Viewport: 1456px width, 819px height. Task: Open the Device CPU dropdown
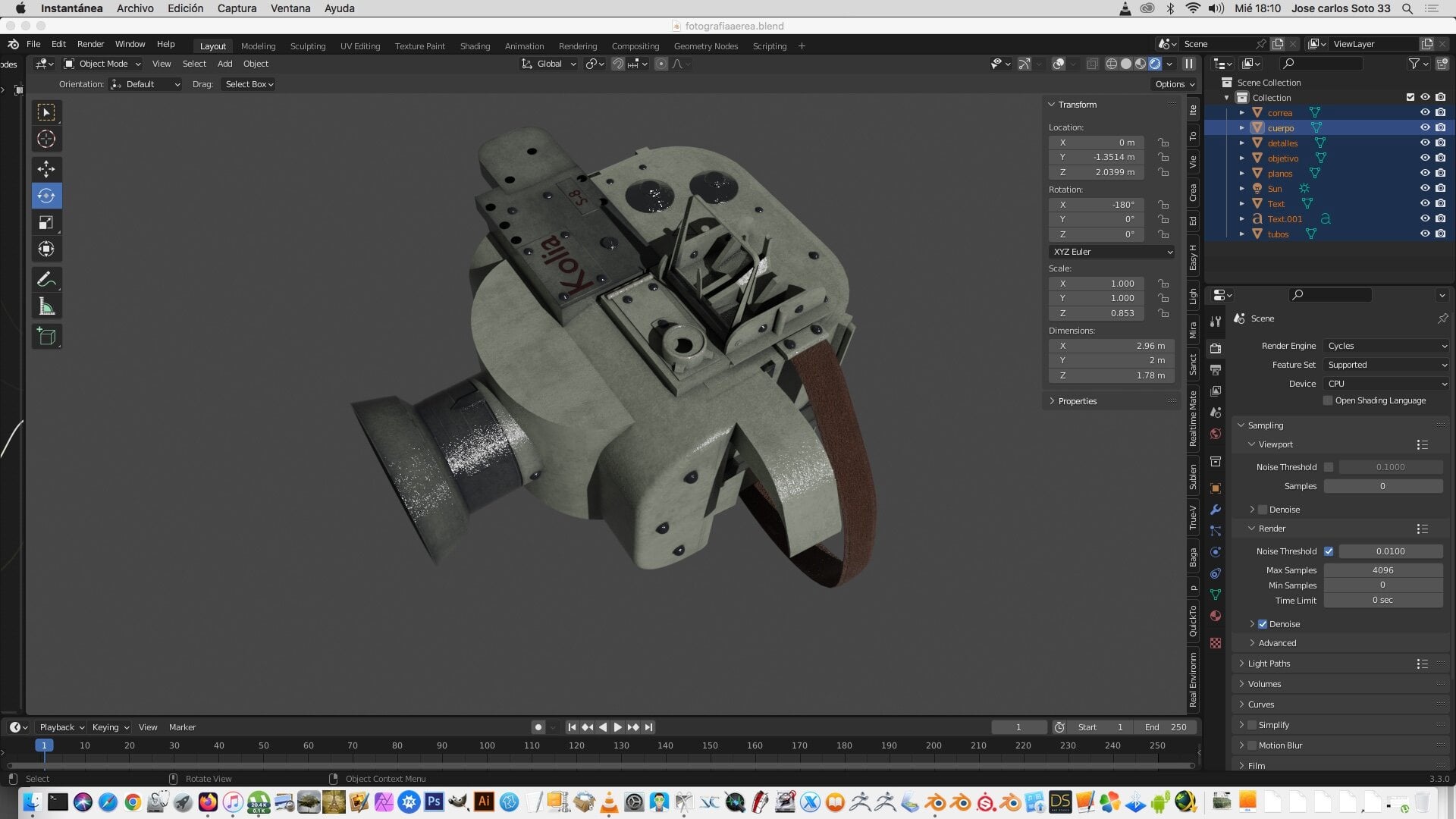click(1386, 384)
